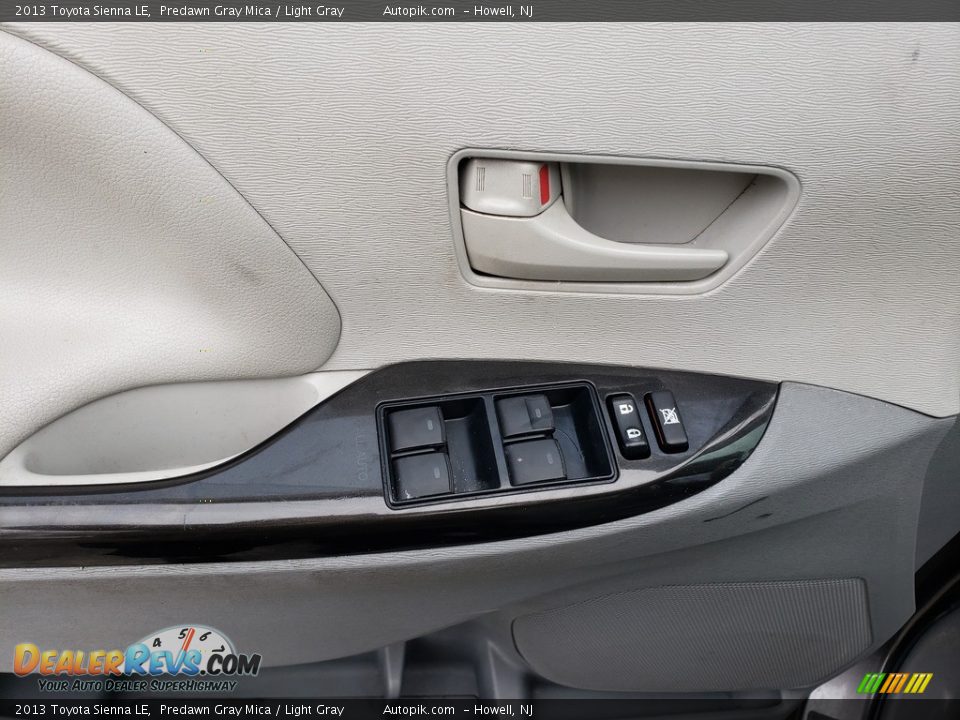Click the bottom "Predawn Gray Mica / Light Gray" text
The width and height of the screenshot is (960, 720).
[251, 710]
